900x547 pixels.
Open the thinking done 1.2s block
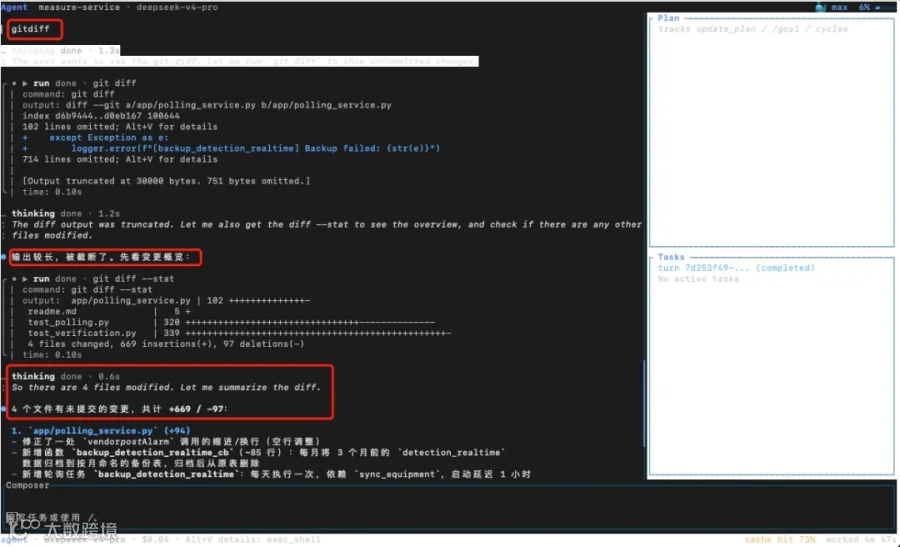click(x=65, y=214)
